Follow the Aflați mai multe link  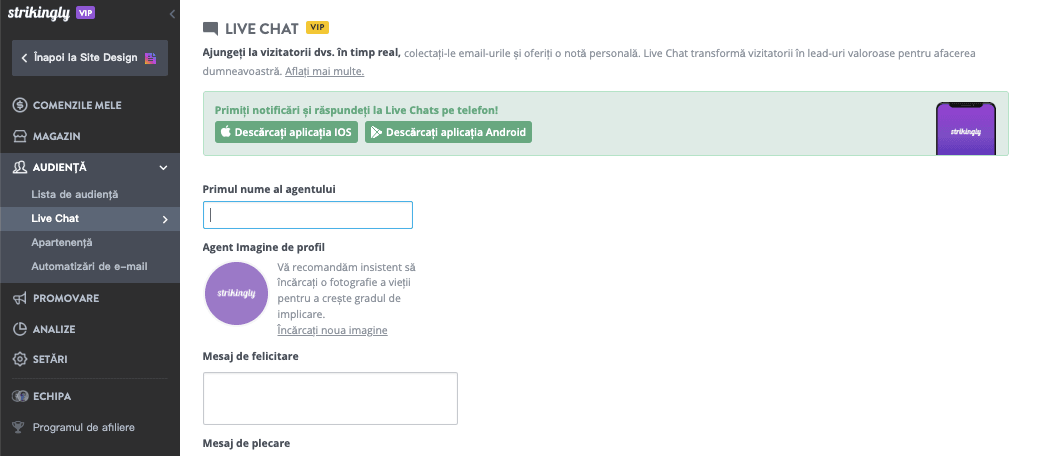(x=324, y=71)
